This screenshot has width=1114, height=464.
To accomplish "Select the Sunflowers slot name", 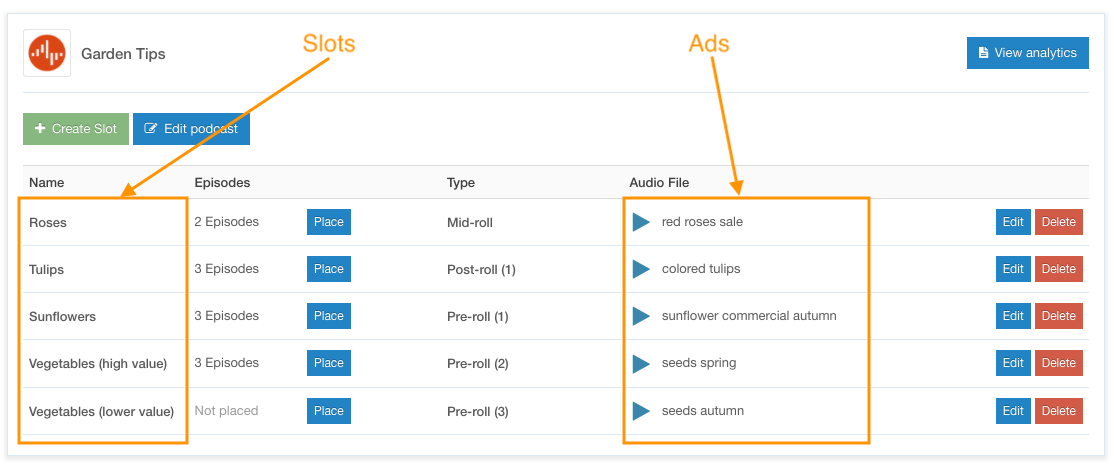I will (63, 316).
